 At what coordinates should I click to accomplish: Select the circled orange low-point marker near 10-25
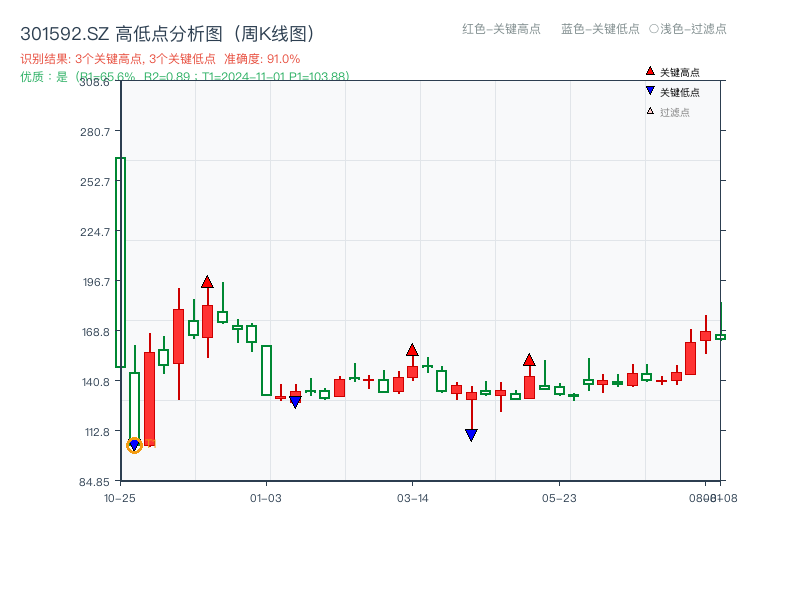tap(135, 446)
